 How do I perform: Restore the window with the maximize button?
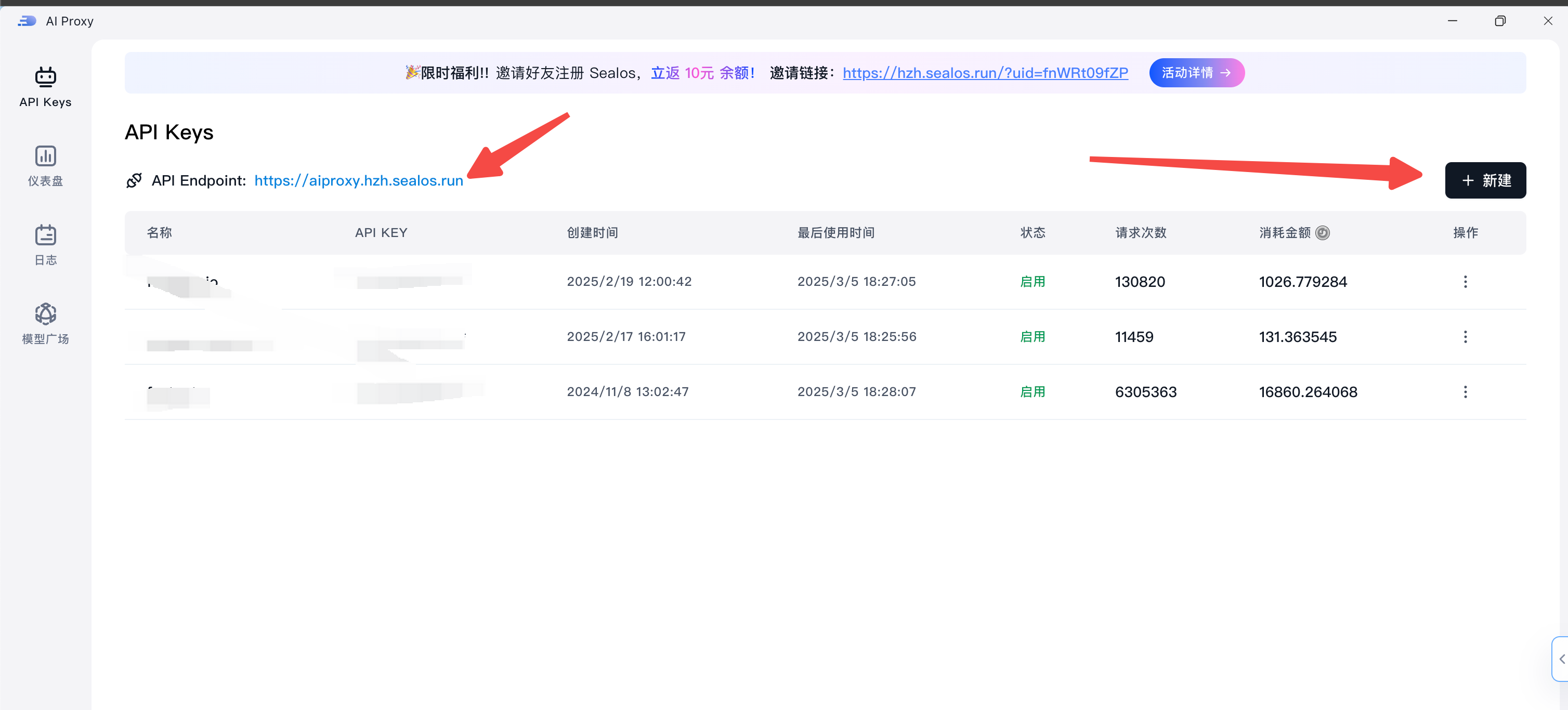[x=1500, y=21]
